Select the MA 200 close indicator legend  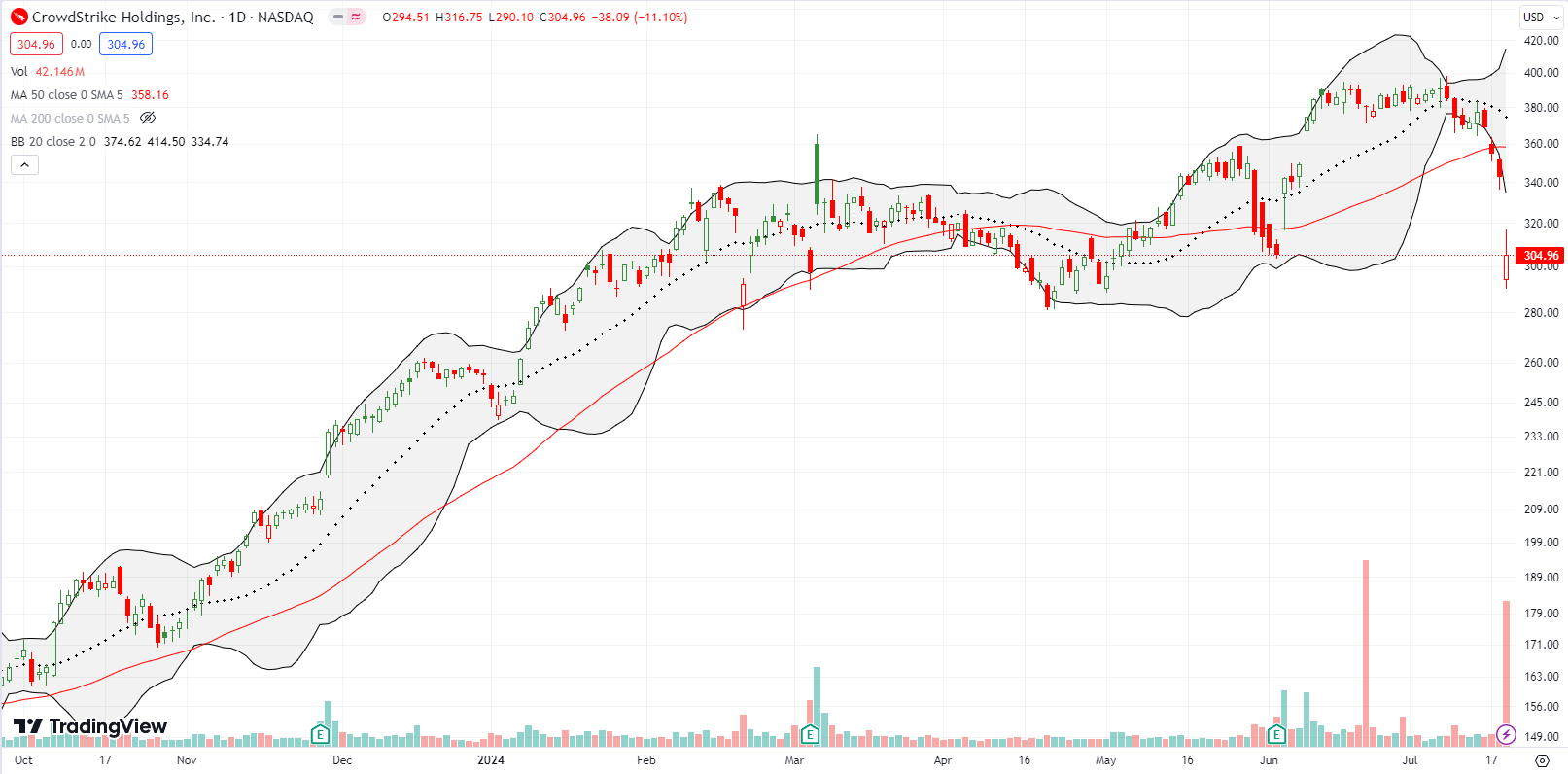(70, 118)
